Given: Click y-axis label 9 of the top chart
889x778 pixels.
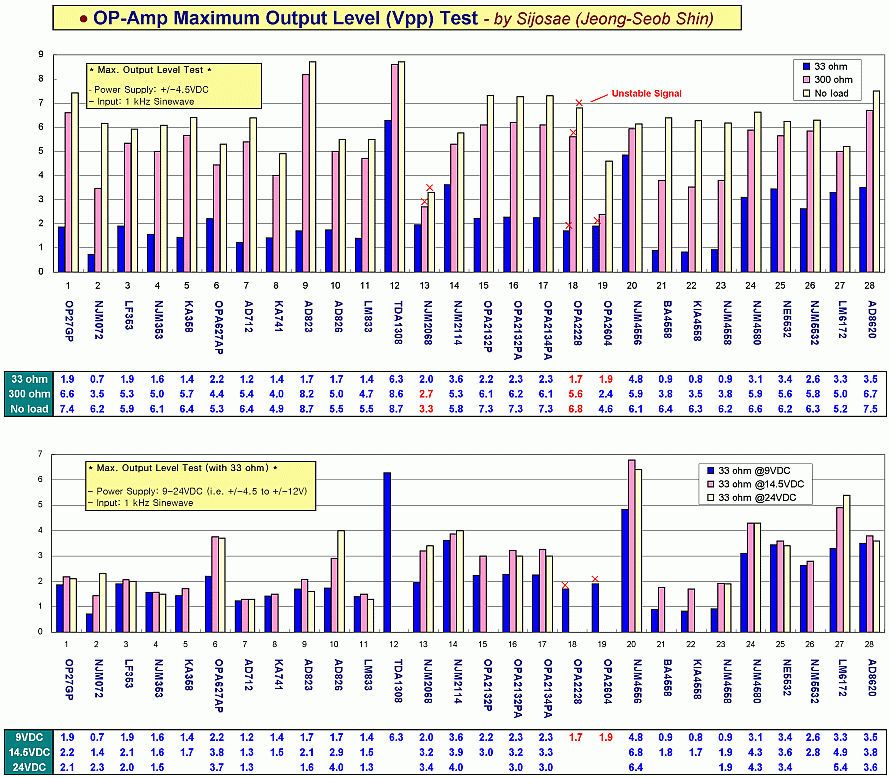Looking at the screenshot, I should [x=40, y=54].
